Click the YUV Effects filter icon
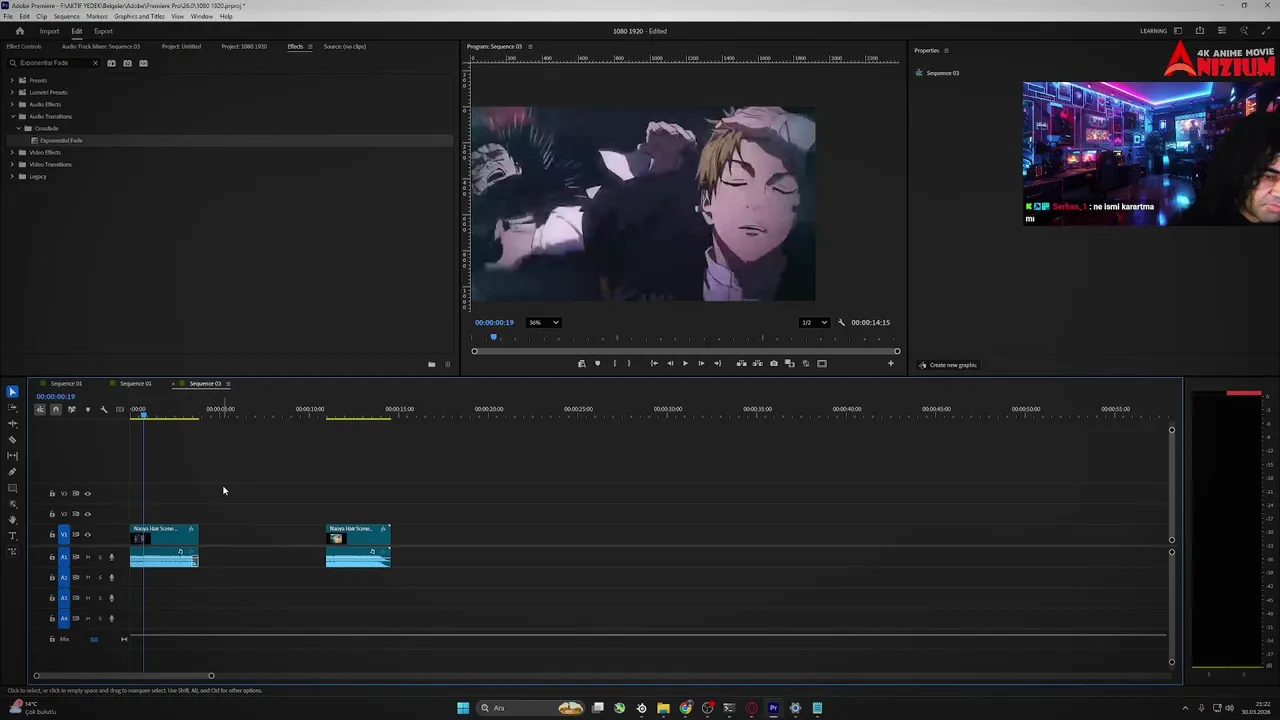This screenshot has width=1280, height=720. [x=143, y=63]
